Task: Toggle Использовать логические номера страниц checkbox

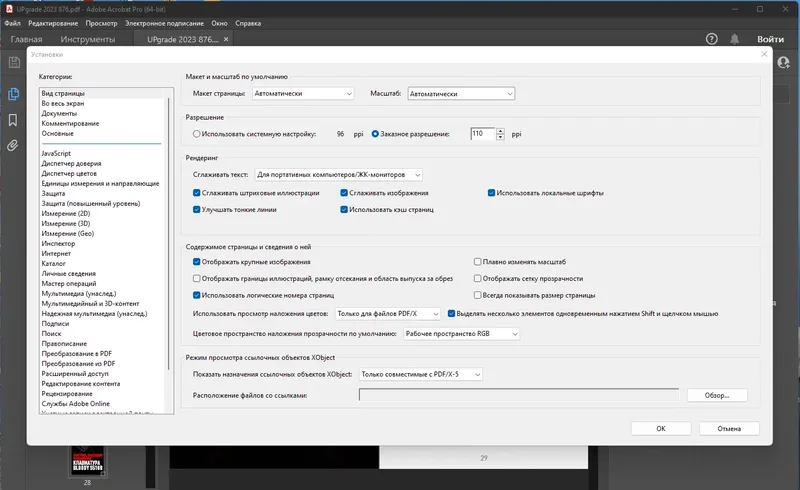Action: [x=196, y=295]
